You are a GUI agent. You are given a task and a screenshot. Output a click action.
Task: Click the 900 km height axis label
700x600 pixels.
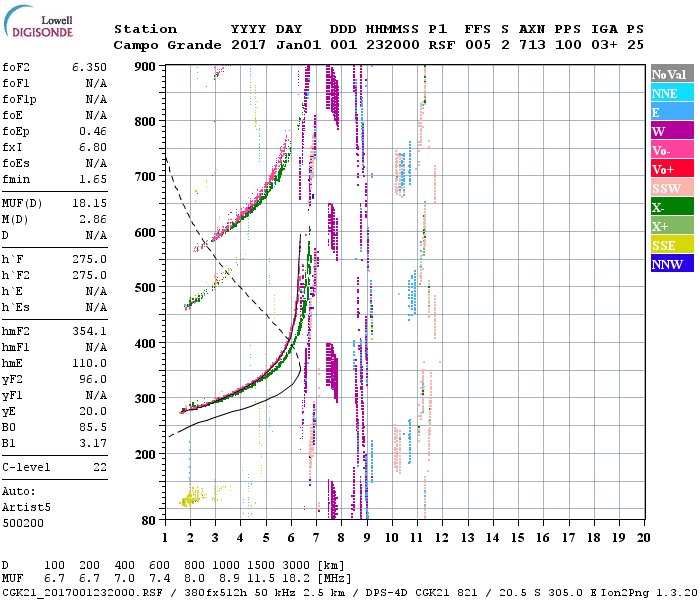(x=146, y=67)
